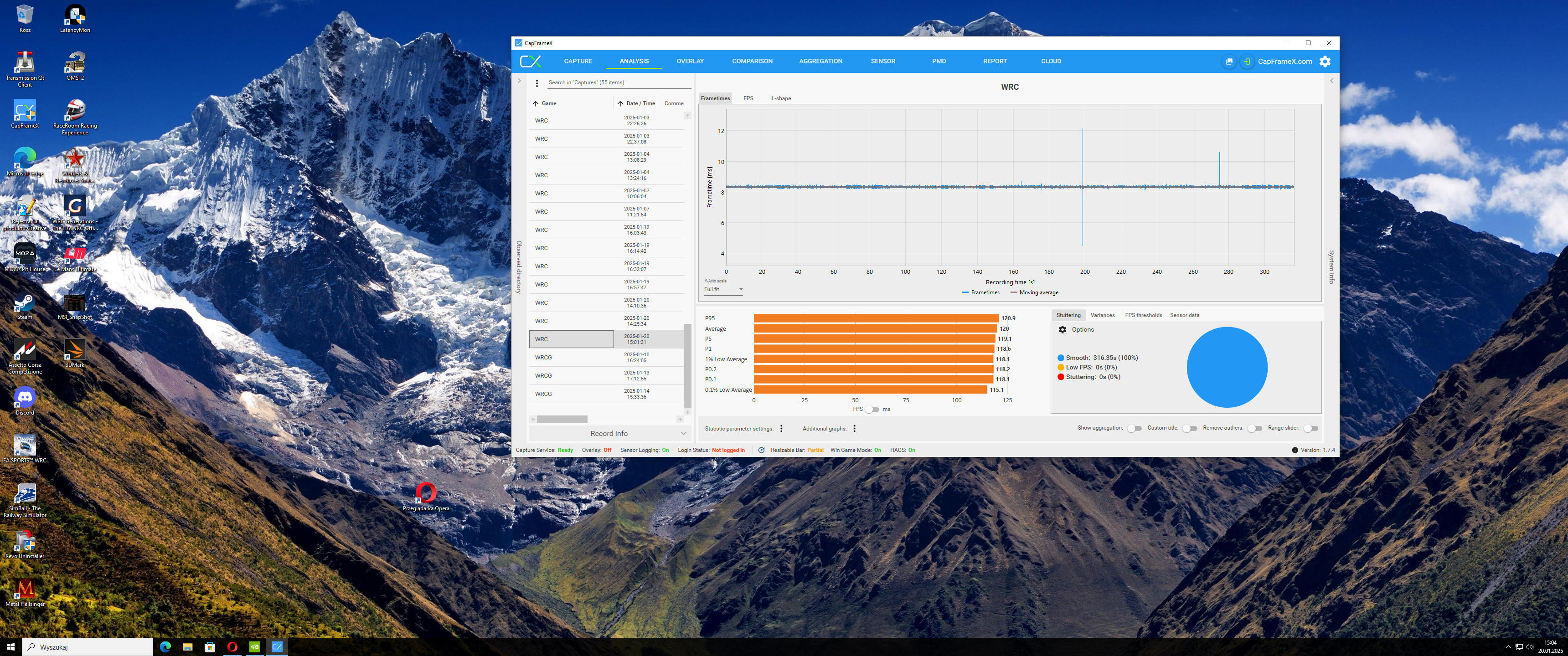
Task: Open Y-Axis scale Full fit dropdown
Action: (x=723, y=290)
